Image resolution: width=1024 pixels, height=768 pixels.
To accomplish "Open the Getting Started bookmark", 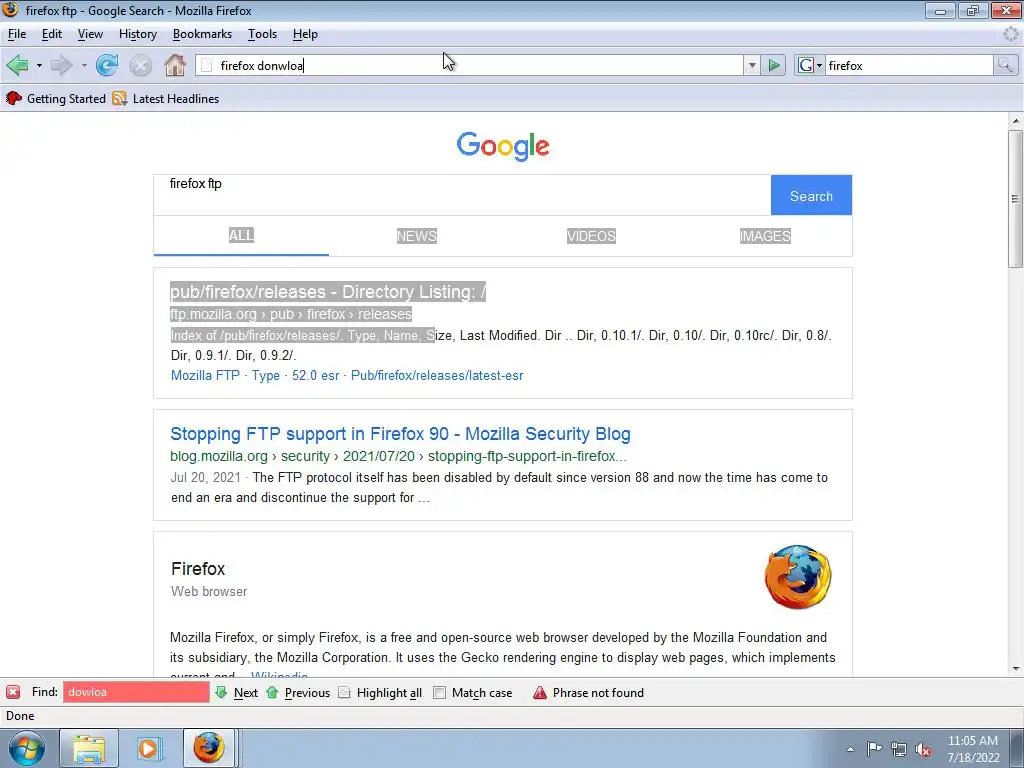I will coord(56,99).
